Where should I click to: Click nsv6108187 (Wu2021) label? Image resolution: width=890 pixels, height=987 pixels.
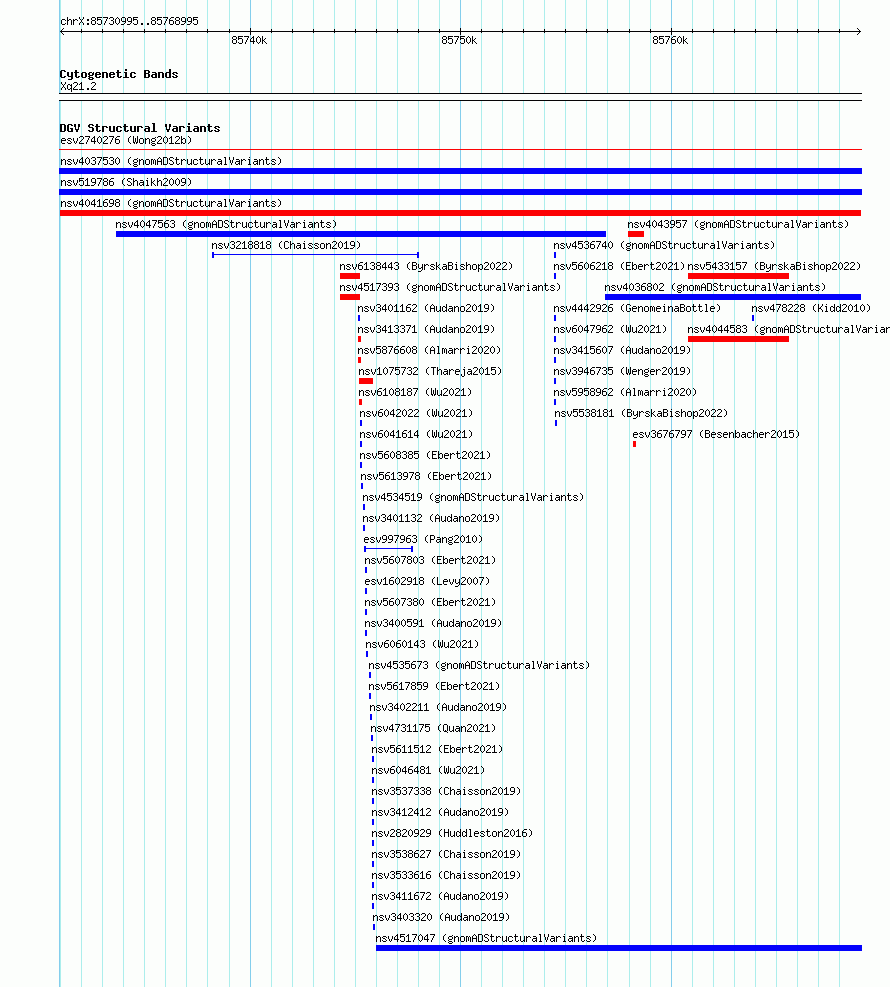pos(415,392)
